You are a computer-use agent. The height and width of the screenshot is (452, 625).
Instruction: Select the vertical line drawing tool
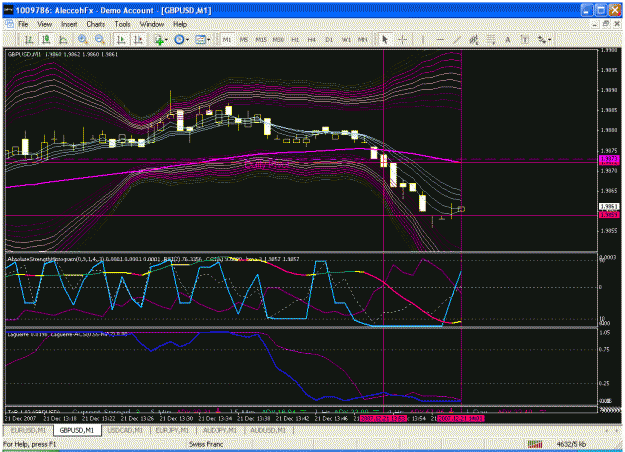click(423, 39)
